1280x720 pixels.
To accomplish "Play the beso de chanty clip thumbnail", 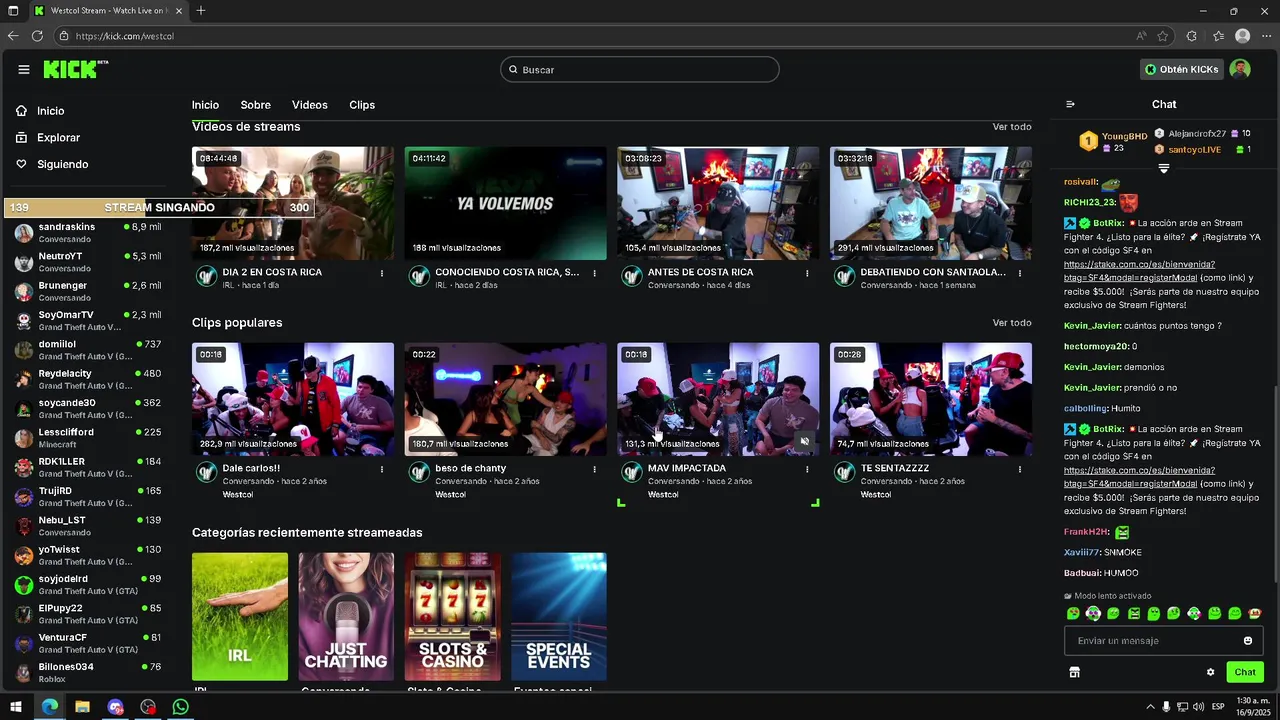I will click(506, 399).
